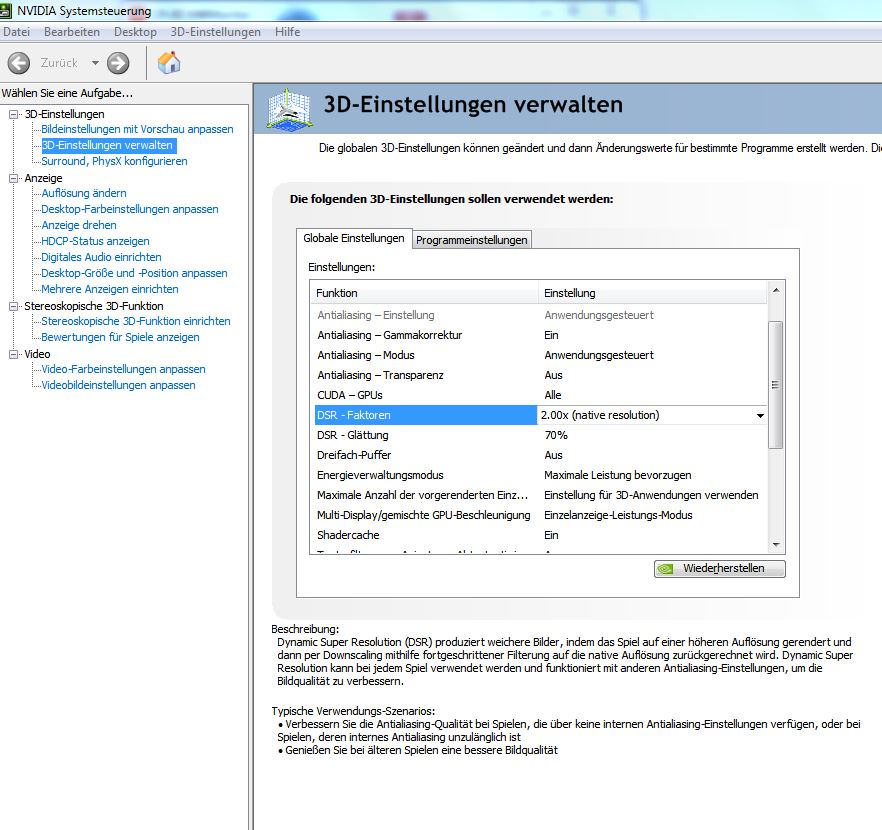Screen dimensions: 882x830
Task: Open Digitales Audio einrichten
Action: 101,258
